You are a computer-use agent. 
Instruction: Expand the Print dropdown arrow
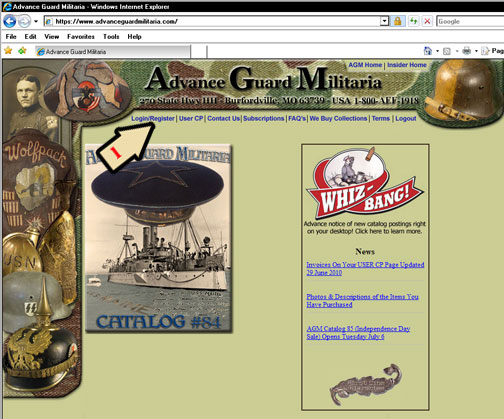476,51
